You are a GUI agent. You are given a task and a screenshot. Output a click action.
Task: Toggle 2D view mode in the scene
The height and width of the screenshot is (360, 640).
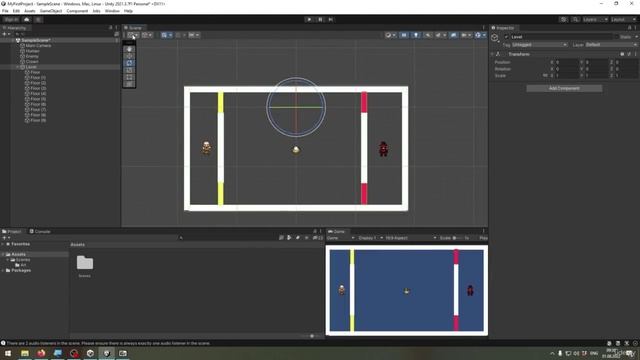pos(404,35)
